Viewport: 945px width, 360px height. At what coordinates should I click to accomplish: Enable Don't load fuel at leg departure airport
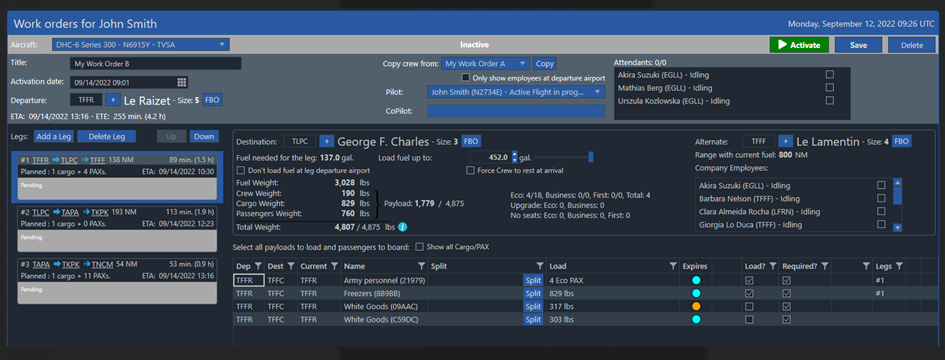[x=242, y=170]
